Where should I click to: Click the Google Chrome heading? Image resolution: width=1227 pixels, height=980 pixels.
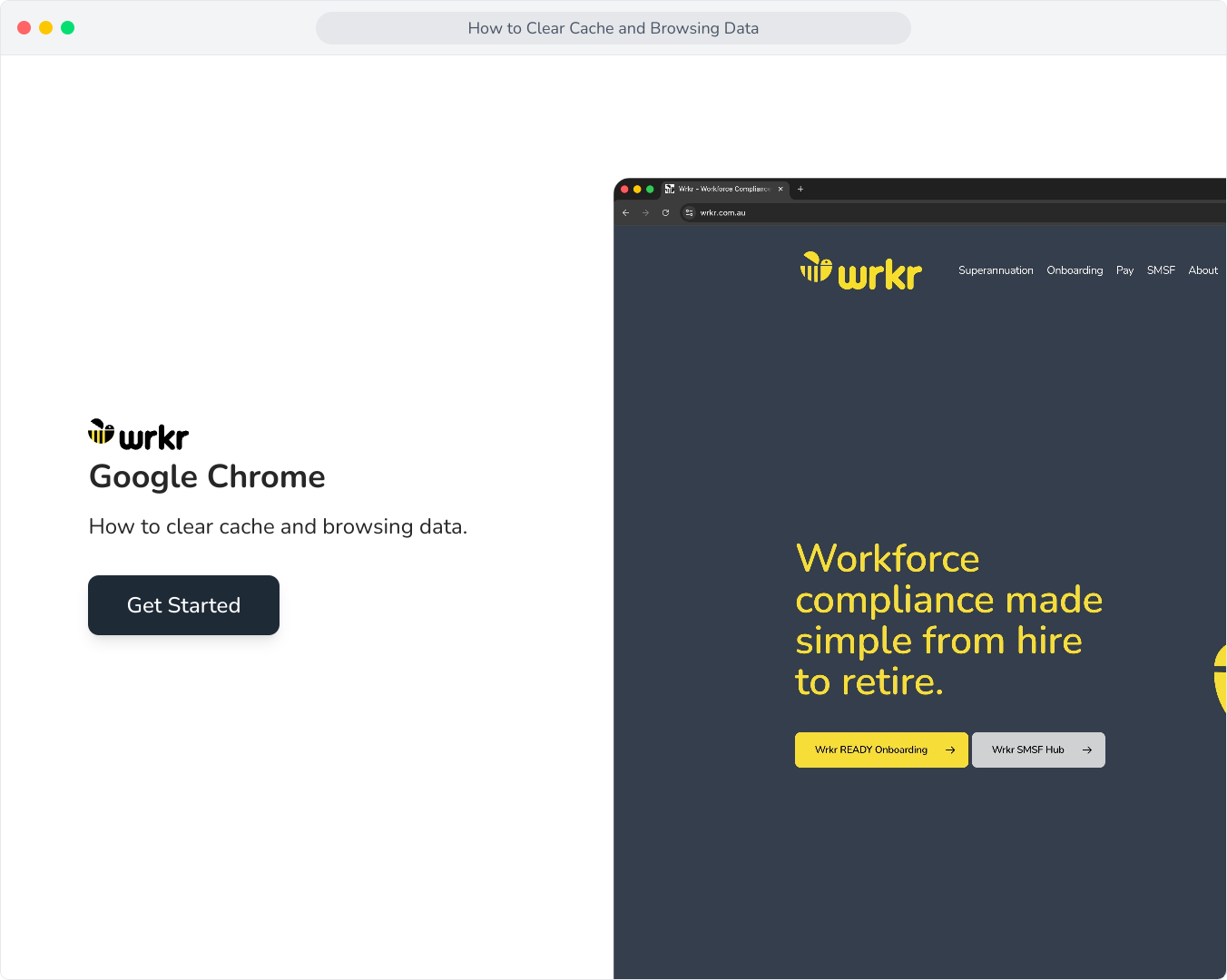point(207,476)
